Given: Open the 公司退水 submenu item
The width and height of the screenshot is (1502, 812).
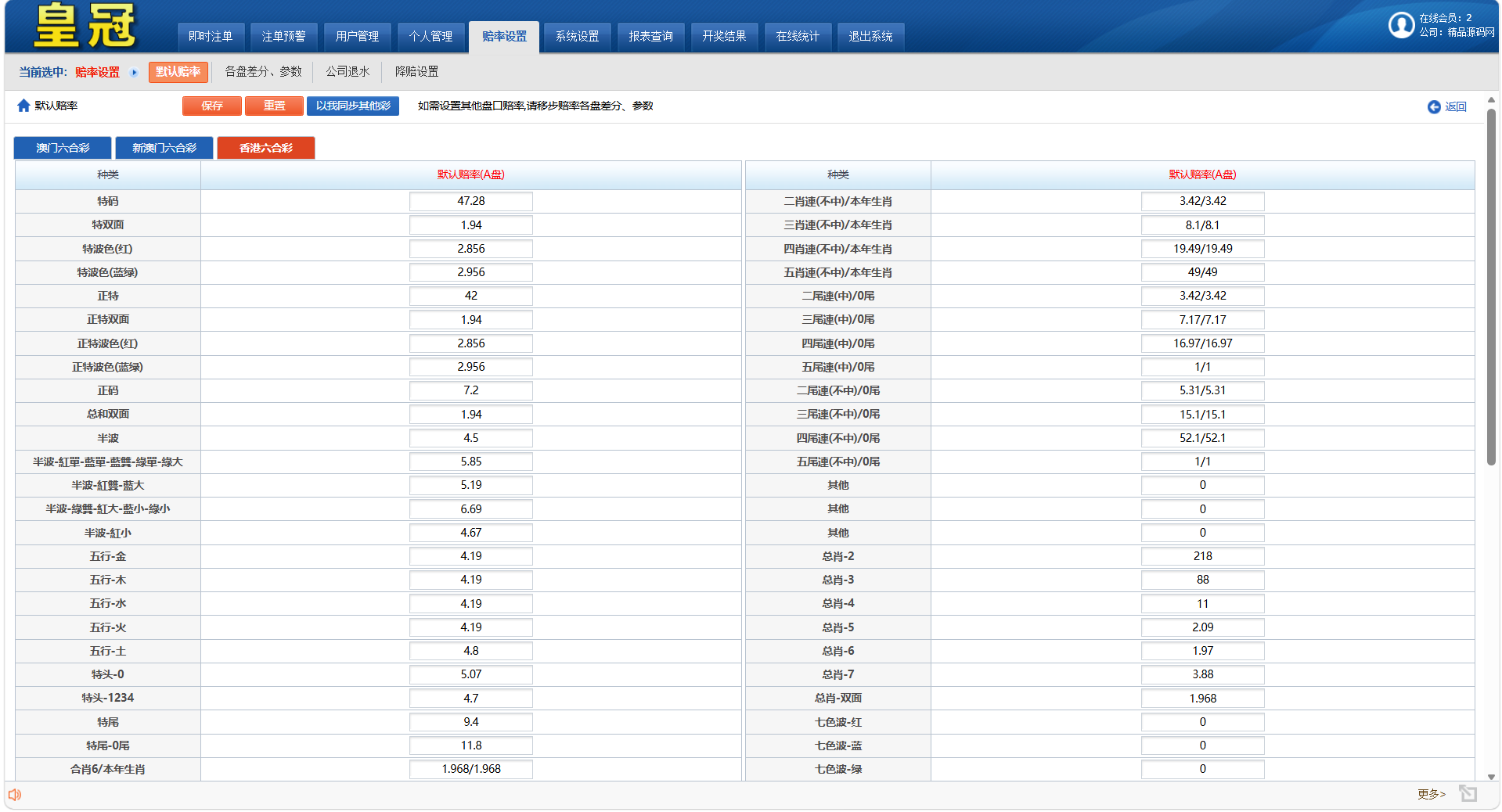Looking at the screenshot, I should [x=348, y=72].
